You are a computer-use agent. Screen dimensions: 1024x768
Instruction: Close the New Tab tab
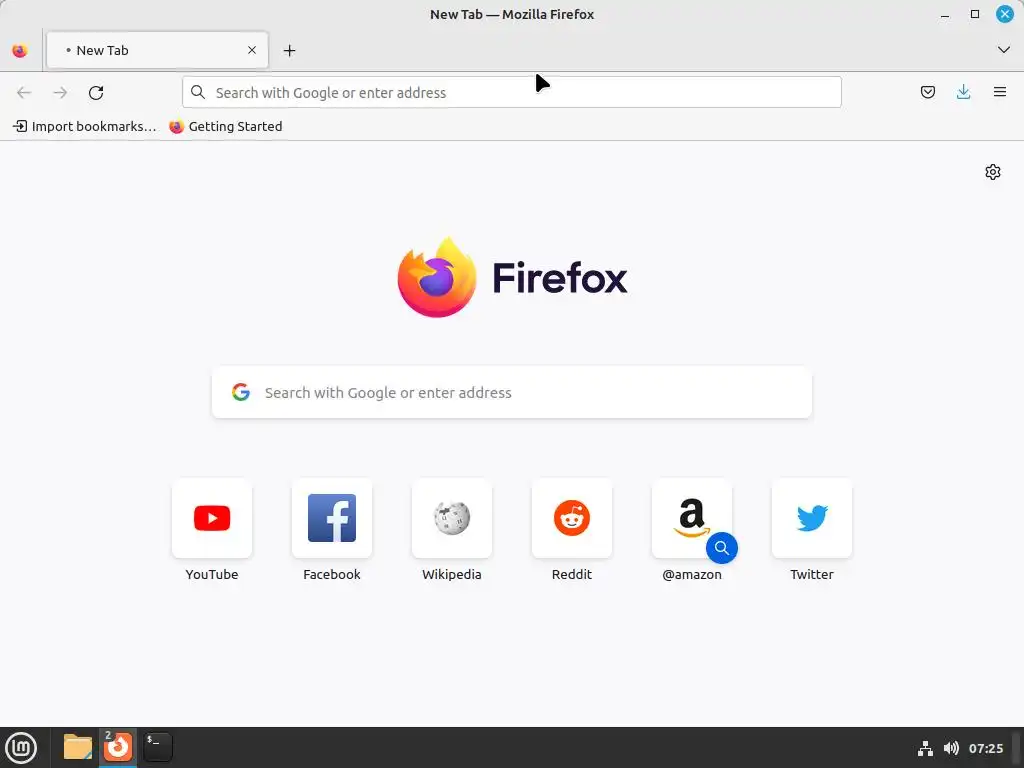click(252, 50)
